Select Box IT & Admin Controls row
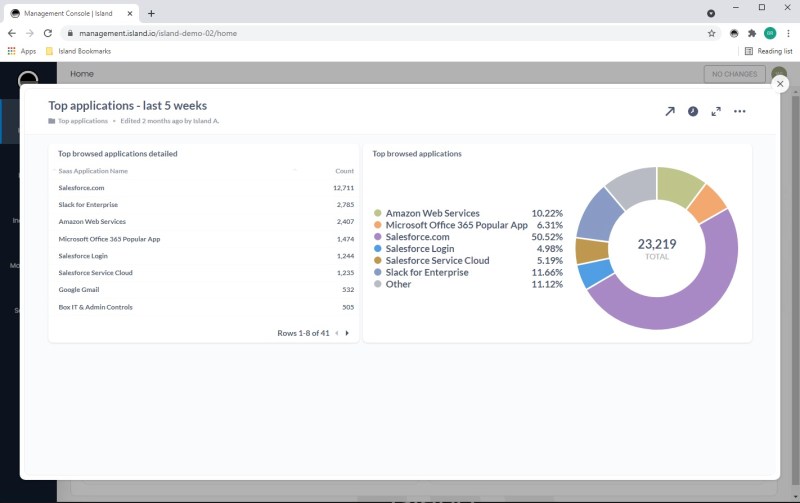Image resolution: width=800 pixels, height=503 pixels. point(206,307)
